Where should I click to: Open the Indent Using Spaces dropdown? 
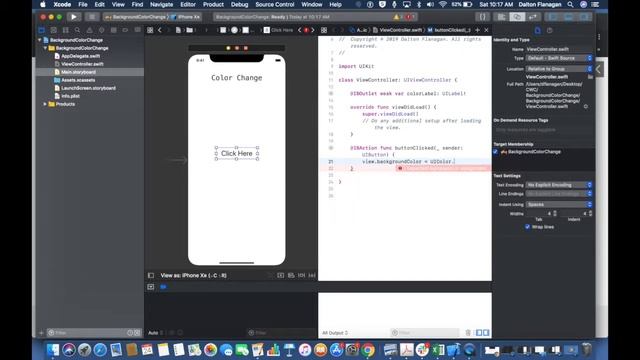(x=559, y=204)
